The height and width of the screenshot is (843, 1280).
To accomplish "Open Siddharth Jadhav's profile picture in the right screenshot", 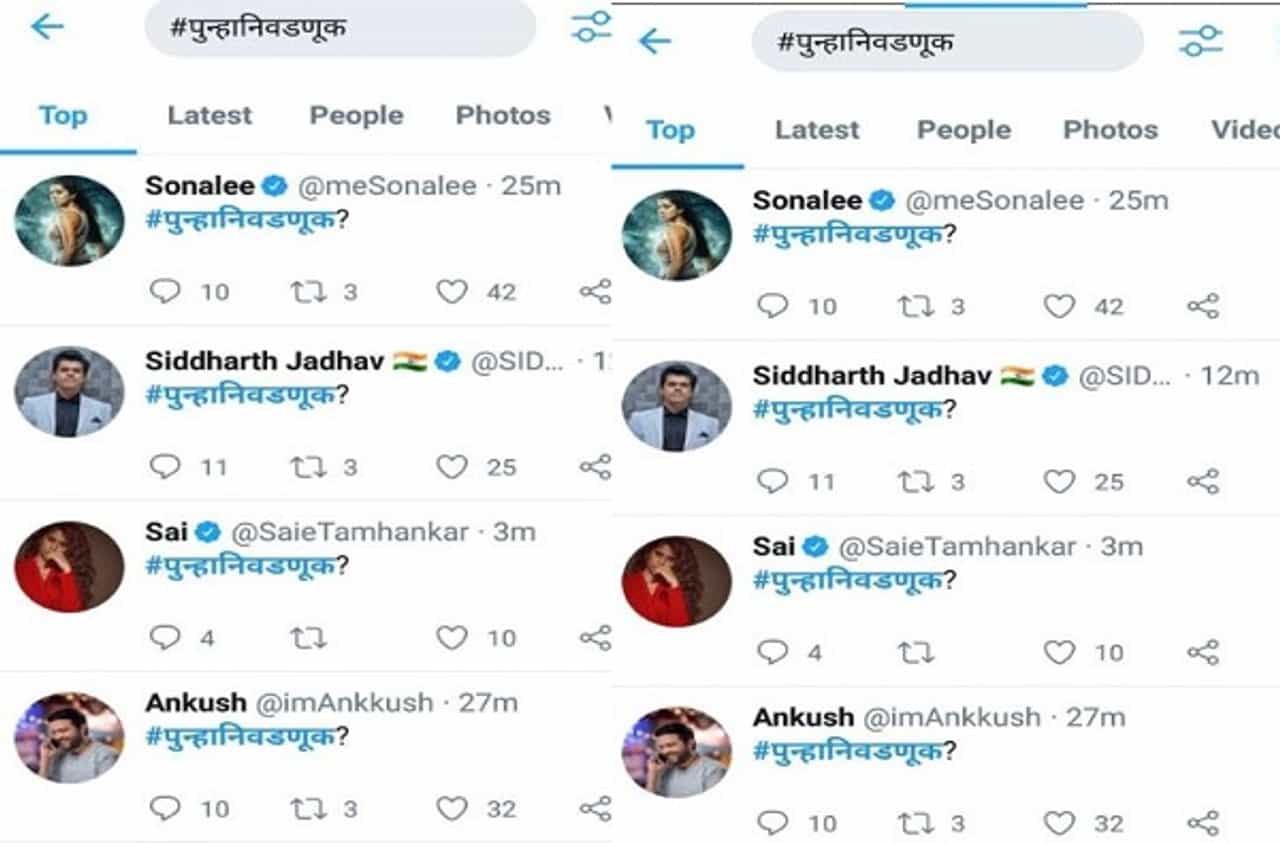I will [x=677, y=406].
